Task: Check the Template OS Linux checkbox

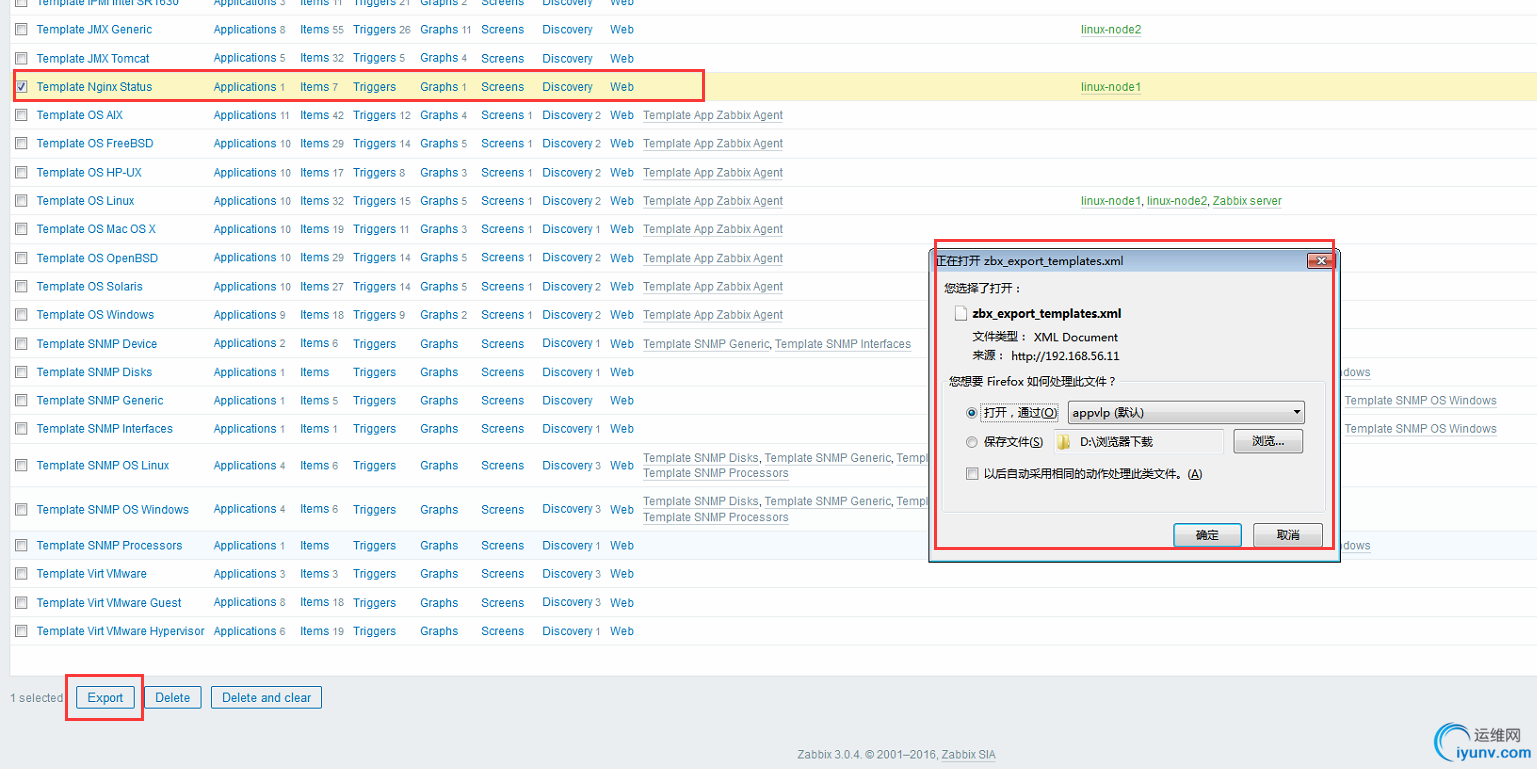Action: 21,201
